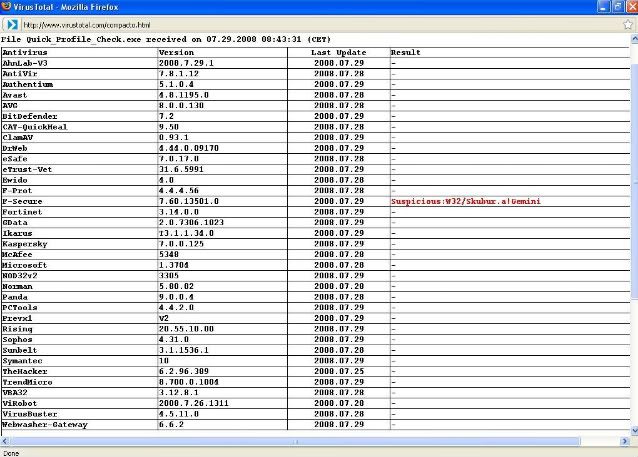
Task: Bookmark page with the star icon
Action: 628,25
